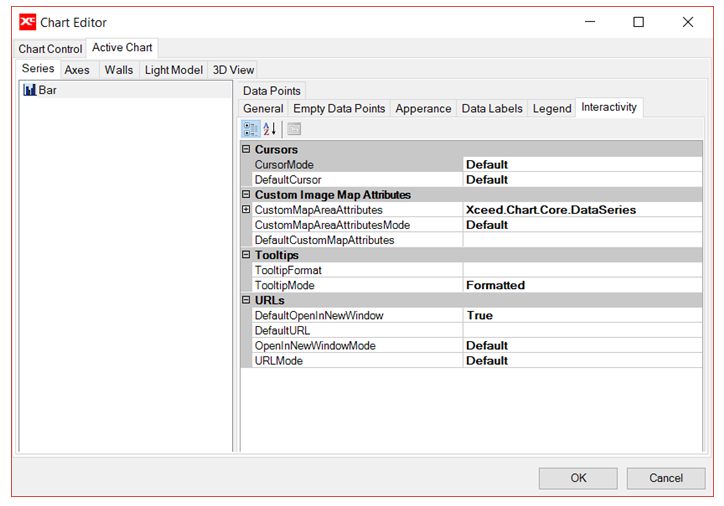Click OpenInNewWindowMode value Default

pyautogui.click(x=583, y=346)
